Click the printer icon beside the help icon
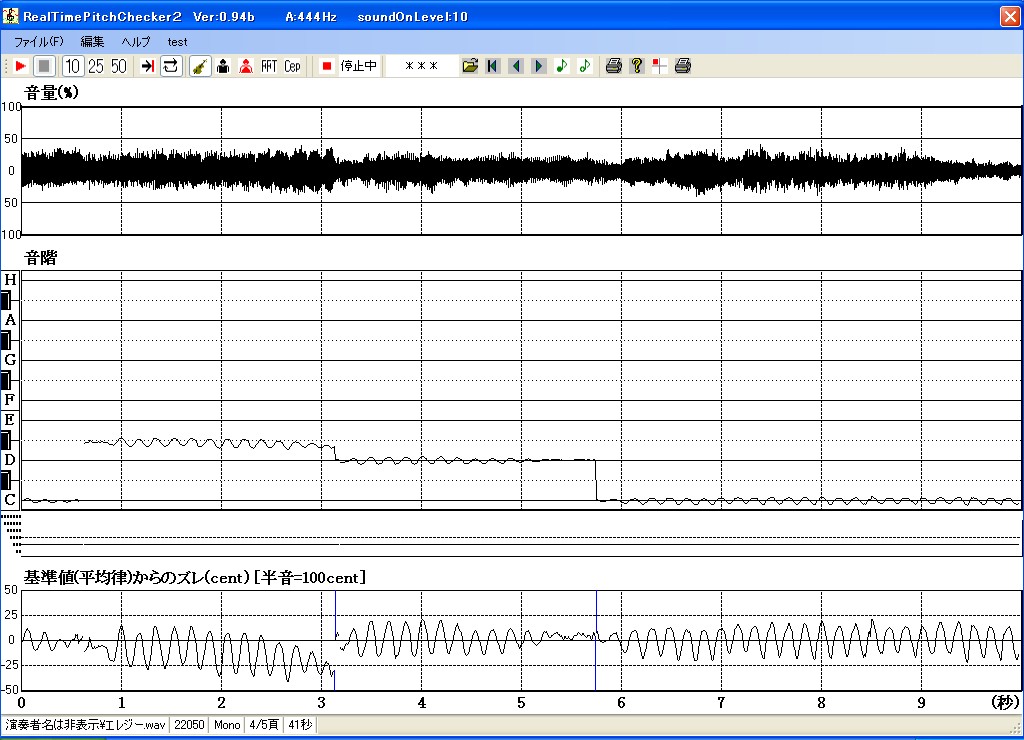Screen dimensions: 1024x740 coord(613,66)
